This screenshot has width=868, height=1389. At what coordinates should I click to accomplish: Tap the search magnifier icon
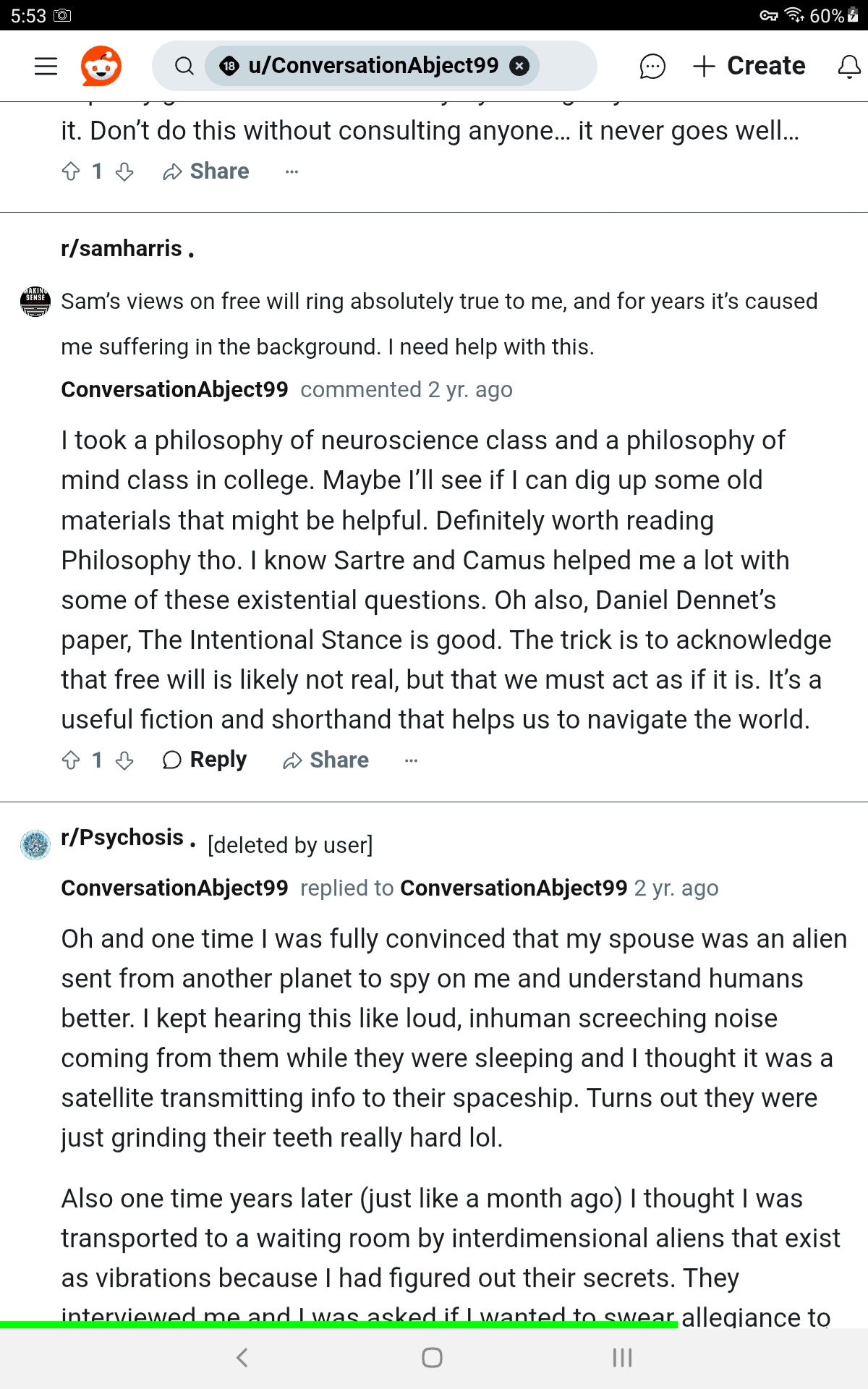(x=184, y=67)
